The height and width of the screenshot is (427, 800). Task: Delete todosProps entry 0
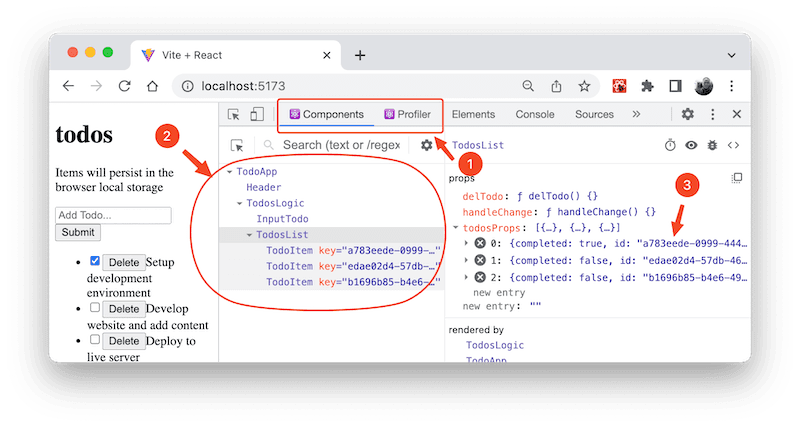tap(480, 243)
